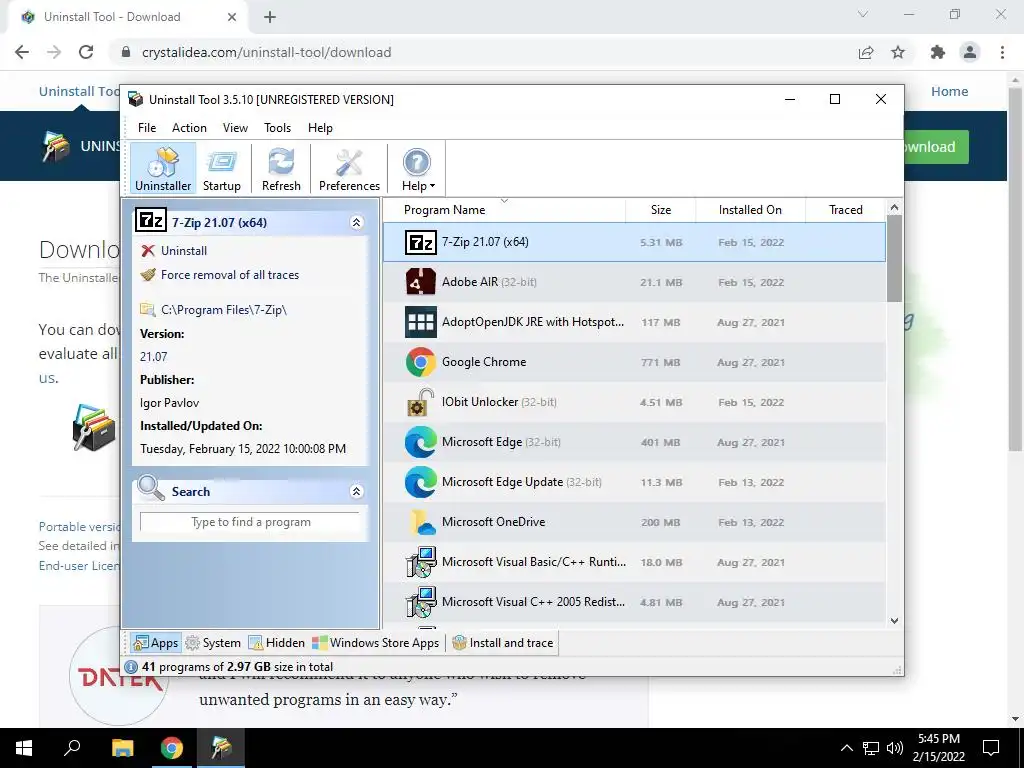Click the program list scroll down arrow
The width and height of the screenshot is (1024, 768).
pyautogui.click(x=895, y=620)
